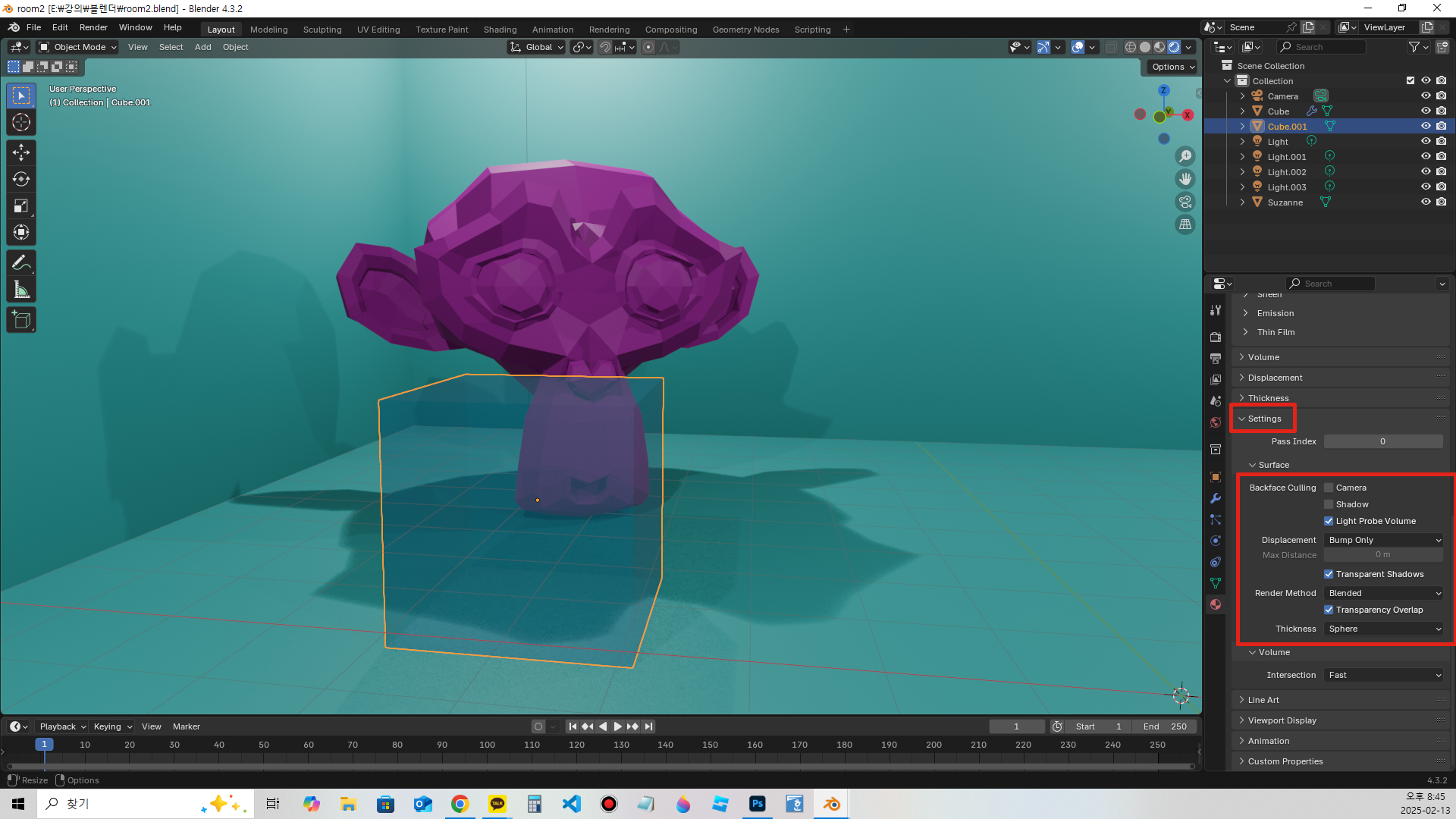Viewport: 1456px width, 819px height.
Task: Open the Object properties tab
Action: point(1216,477)
